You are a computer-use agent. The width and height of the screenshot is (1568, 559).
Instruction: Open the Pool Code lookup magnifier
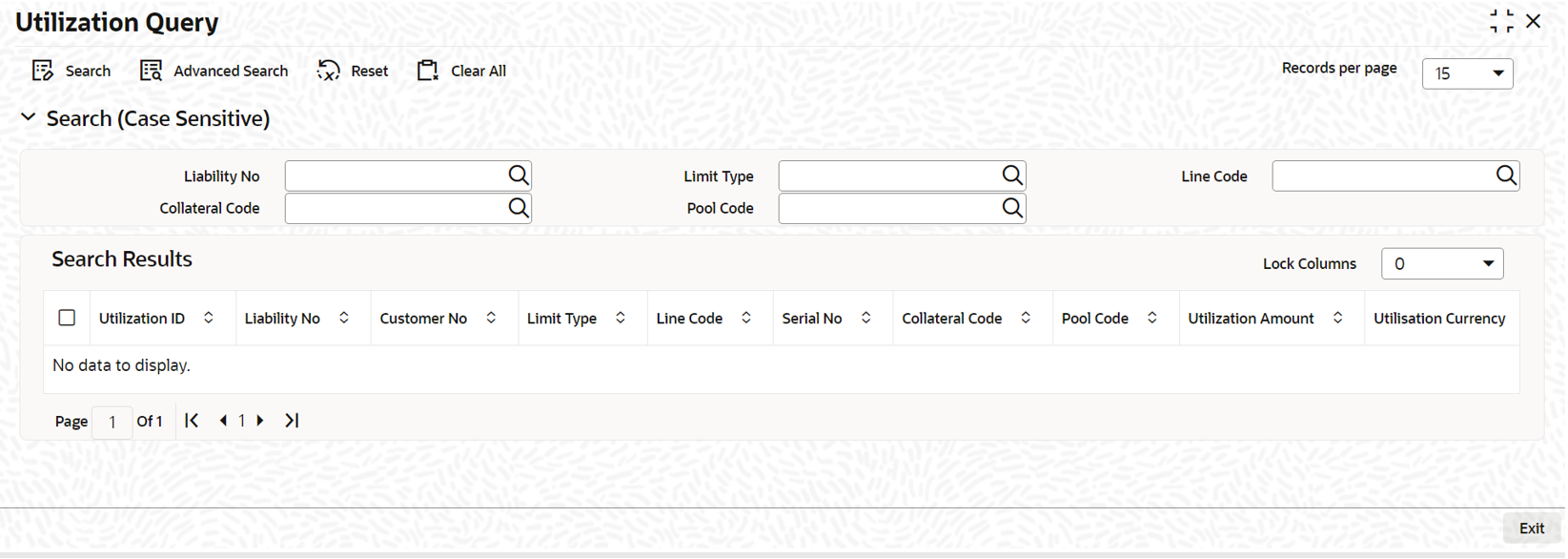[x=1012, y=207]
